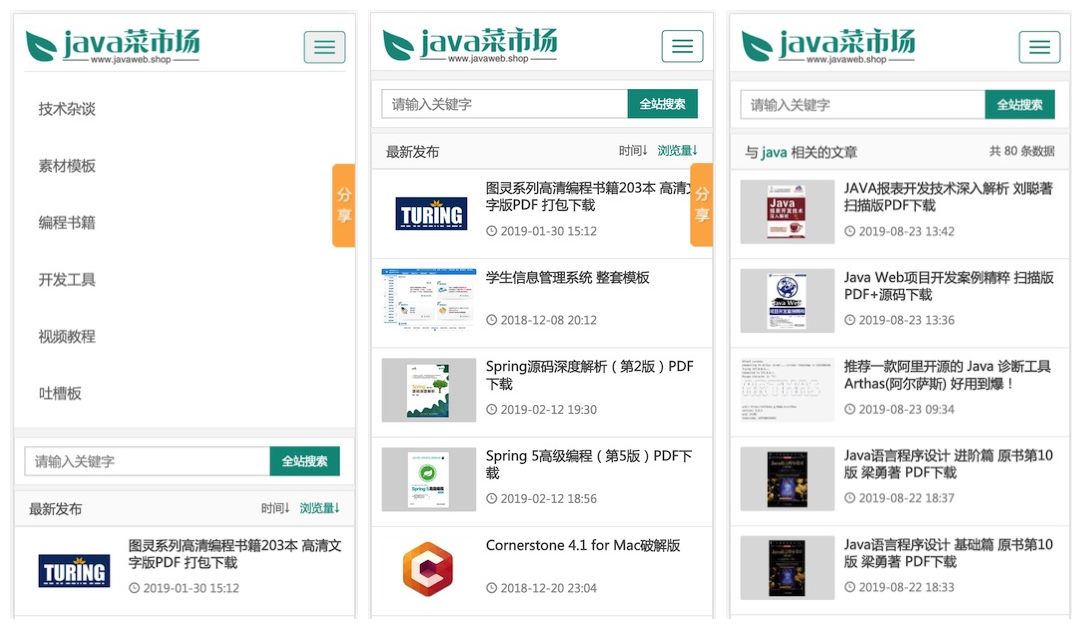Viewport: 1082px width, 629px height.
Task: Select 开发工具 menu item
Action: tap(67, 279)
